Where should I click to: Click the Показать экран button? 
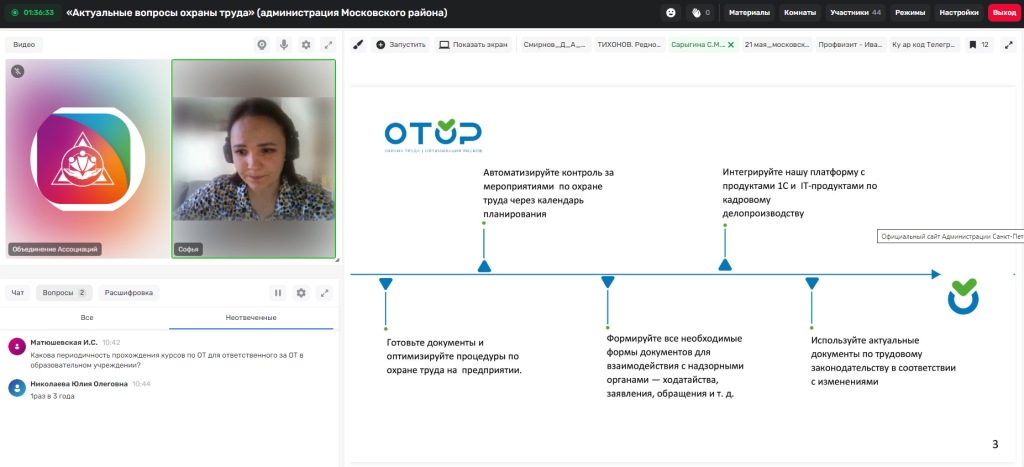tap(473, 45)
